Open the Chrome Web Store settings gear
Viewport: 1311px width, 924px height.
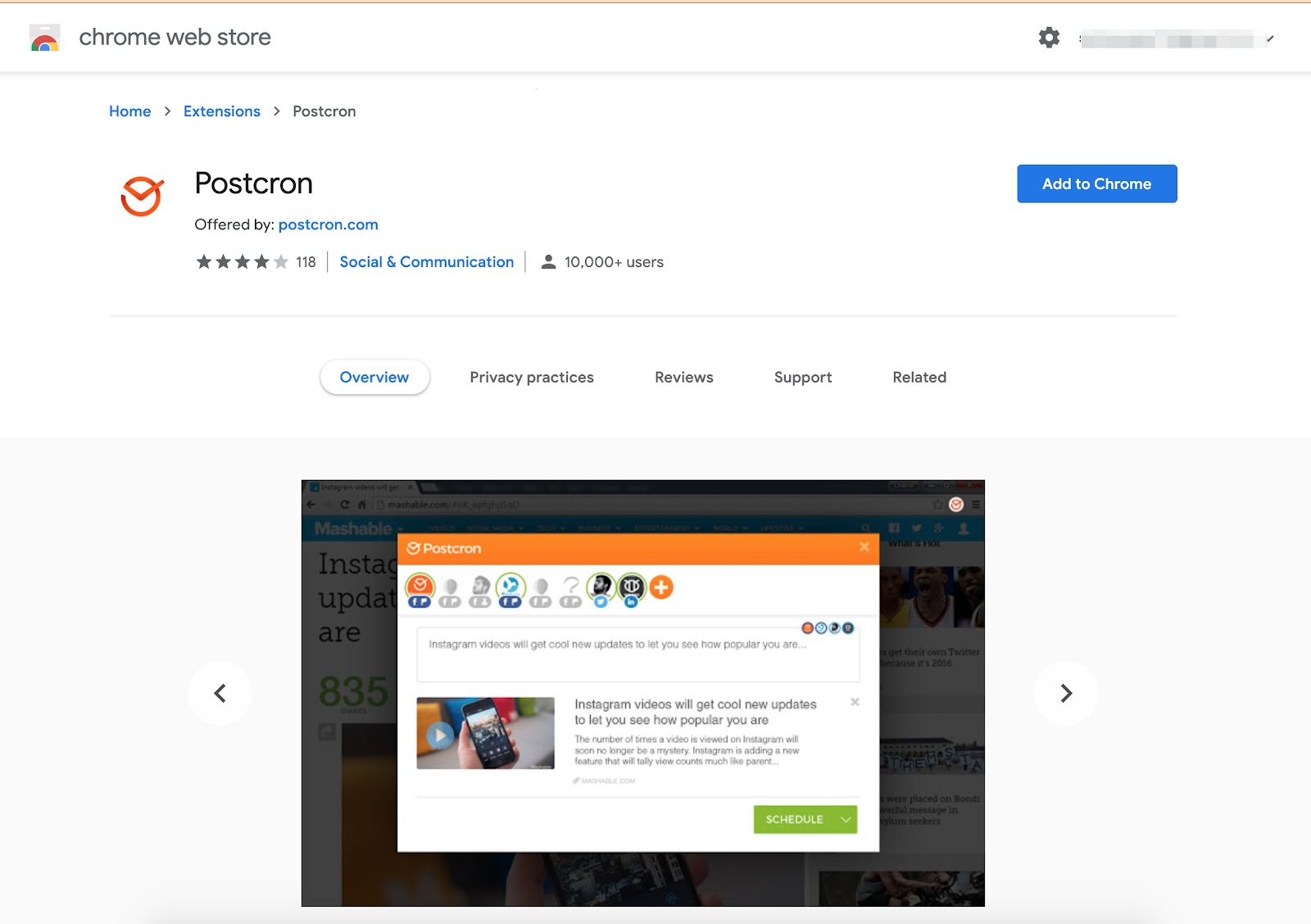point(1049,38)
